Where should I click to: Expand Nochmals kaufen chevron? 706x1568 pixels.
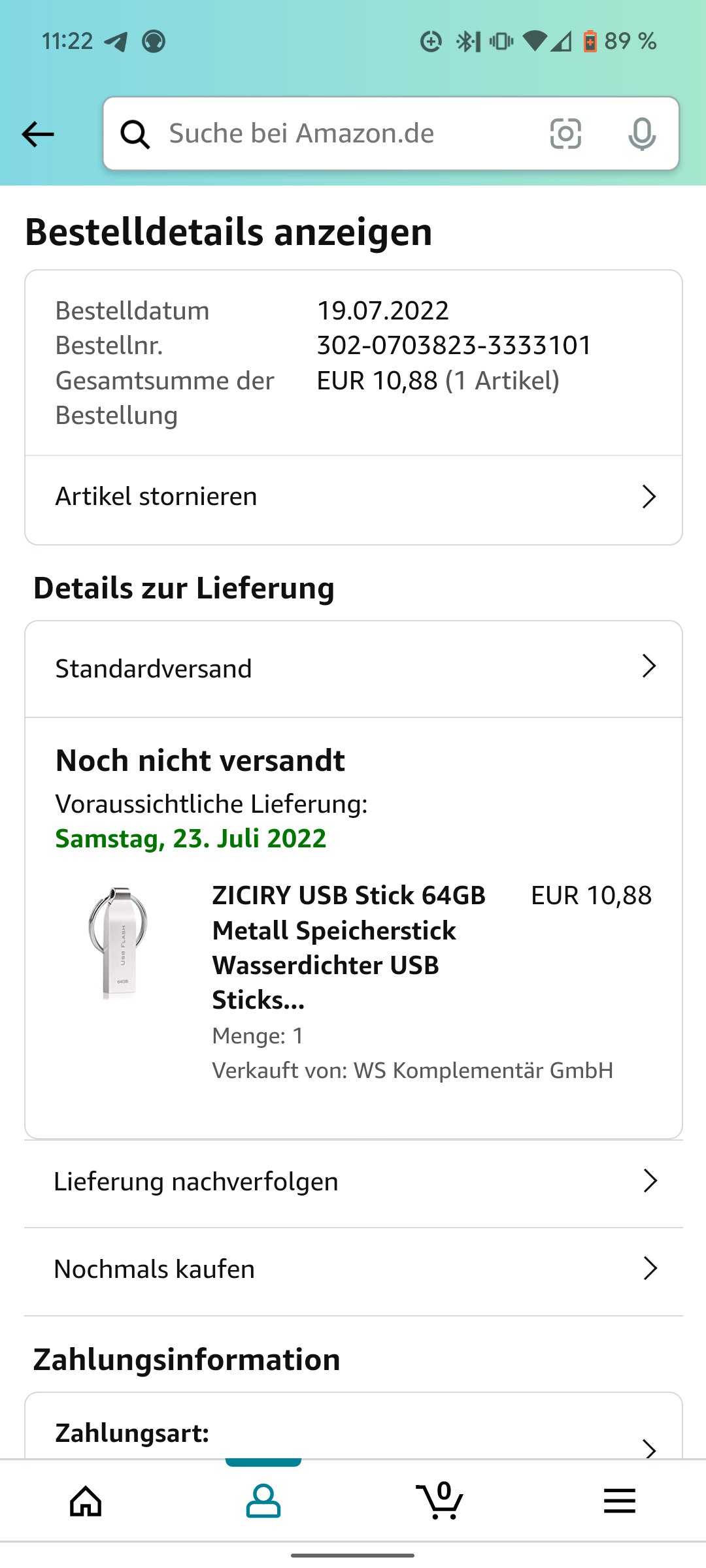tap(649, 1268)
